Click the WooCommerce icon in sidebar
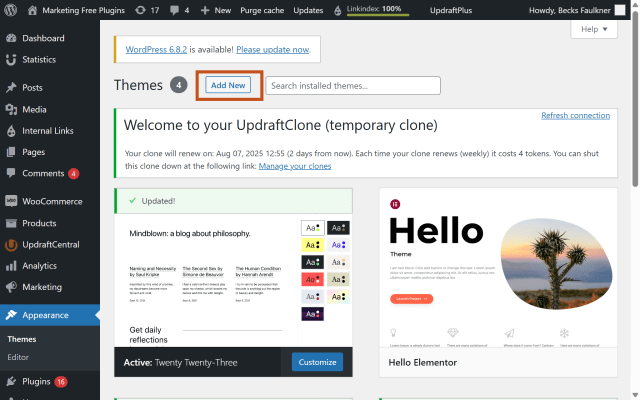Viewport: 640px width, 400px height. [11, 201]
